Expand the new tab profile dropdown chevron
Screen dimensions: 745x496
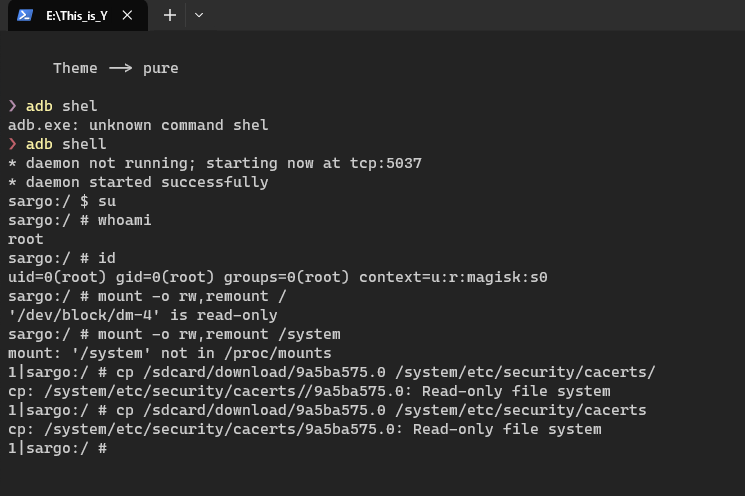tap(199, 16)
